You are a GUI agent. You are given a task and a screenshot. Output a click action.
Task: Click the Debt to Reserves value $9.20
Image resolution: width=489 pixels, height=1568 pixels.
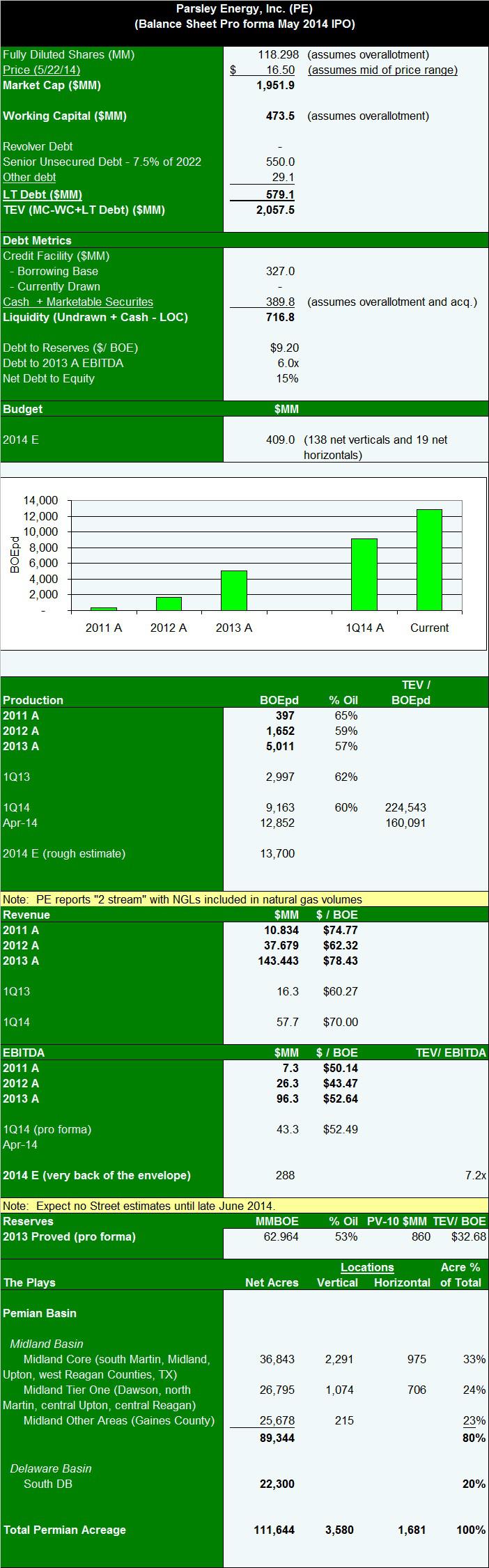point(285,348)
